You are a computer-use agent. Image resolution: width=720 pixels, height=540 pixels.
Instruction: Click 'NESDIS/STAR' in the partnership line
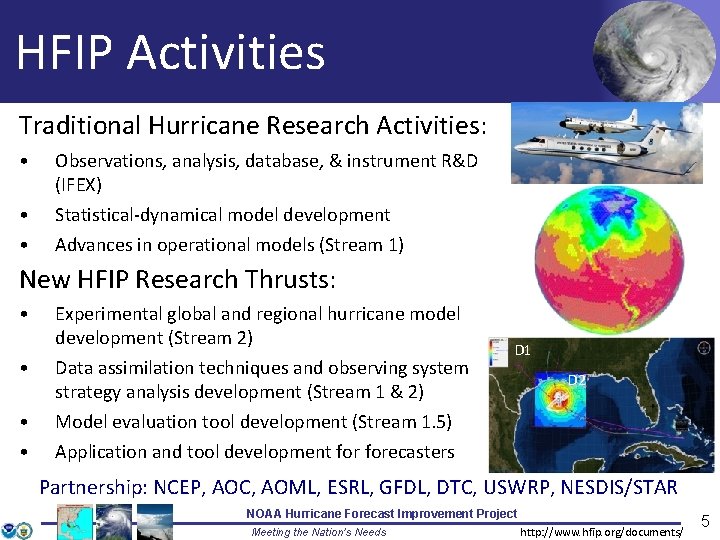[x=619, y=487]
